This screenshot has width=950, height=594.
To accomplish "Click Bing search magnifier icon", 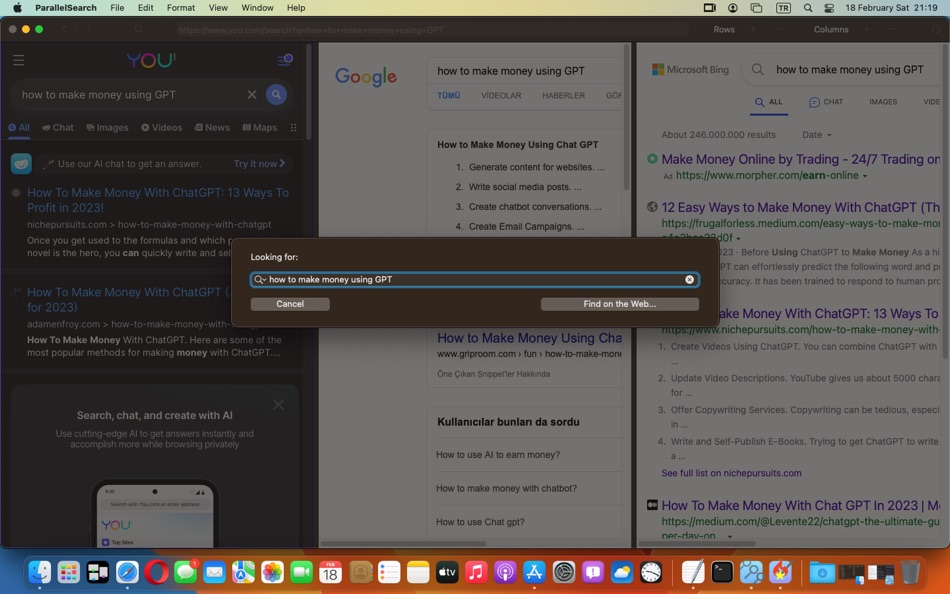I will [x=757, y=70].
